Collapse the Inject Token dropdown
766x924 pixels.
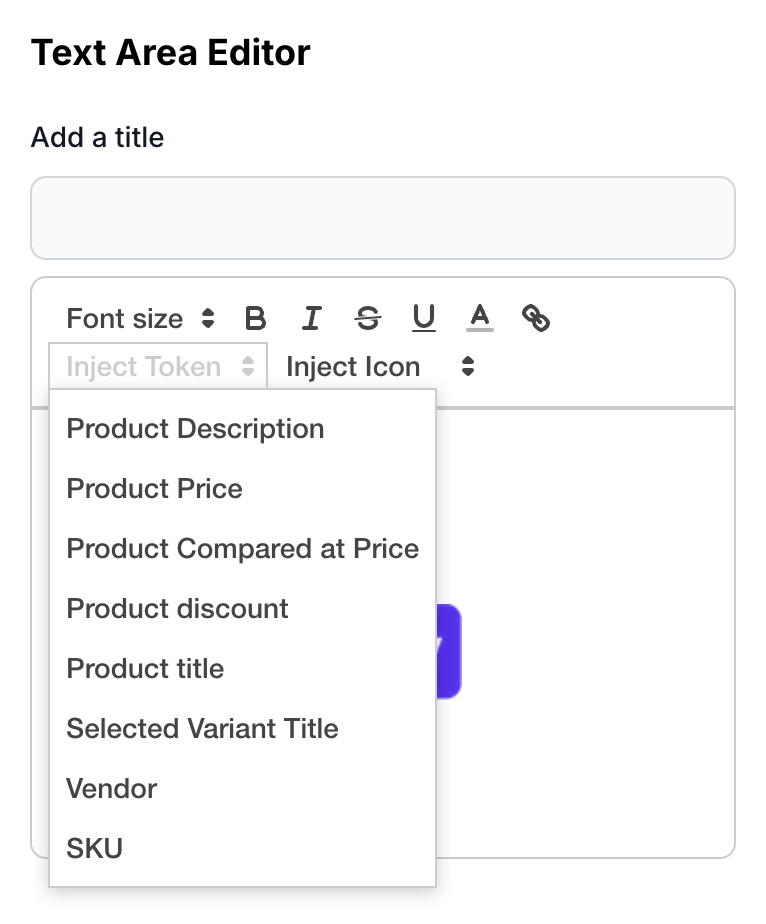coord(158,367)
